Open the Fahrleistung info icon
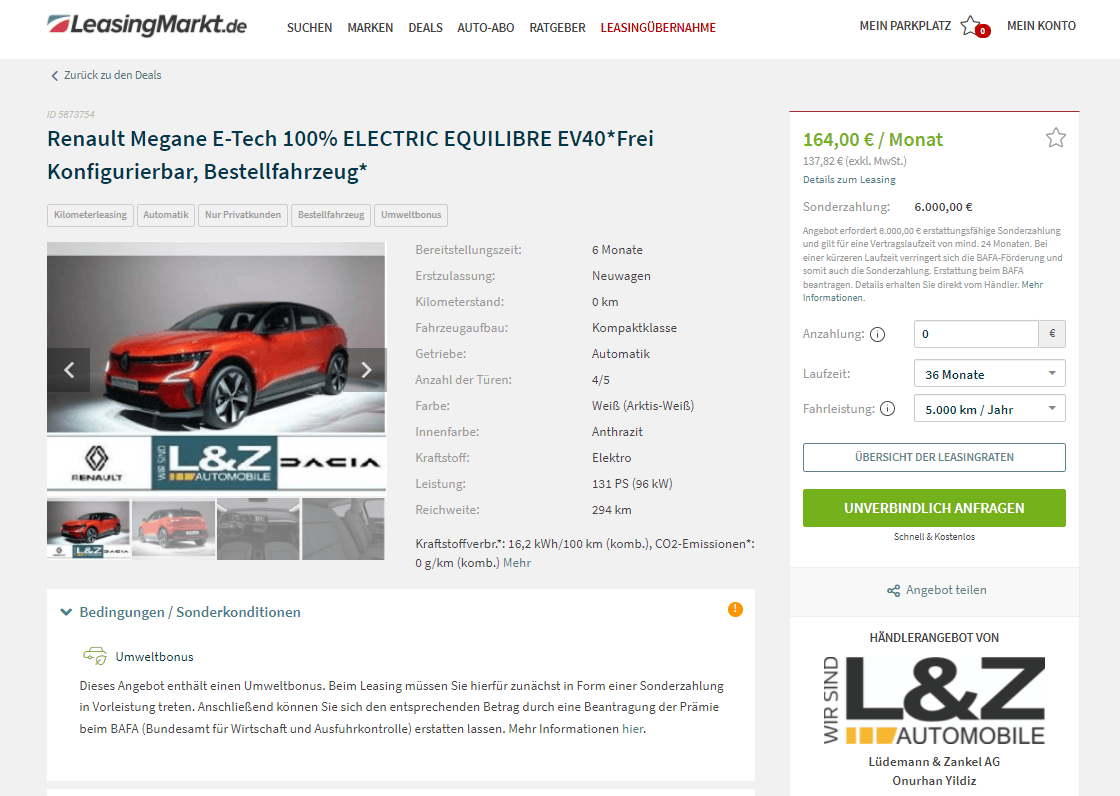Screen dimensions: 1120x796 click(x=887, y=409)
